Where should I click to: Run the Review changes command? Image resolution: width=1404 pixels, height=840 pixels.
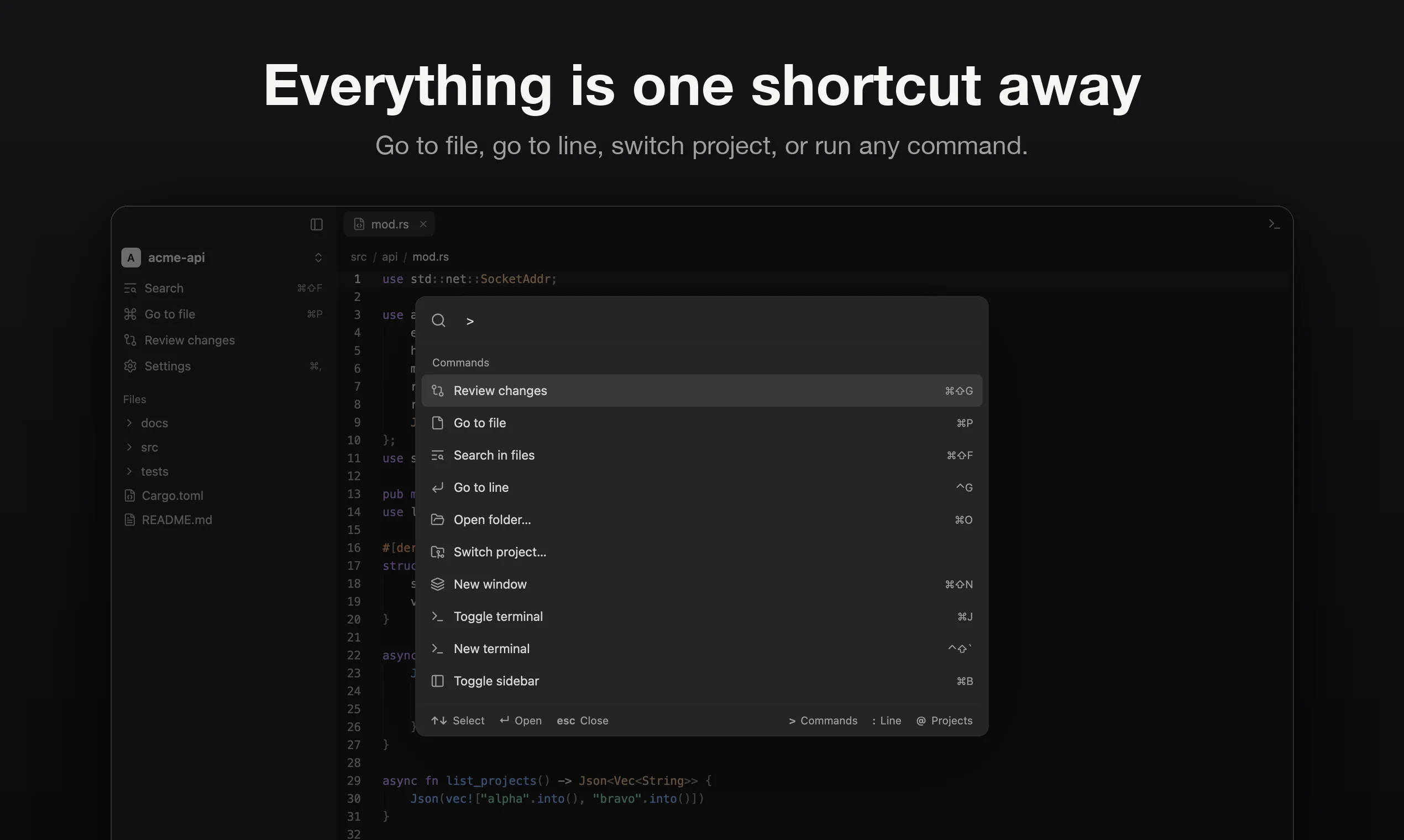[701, 391]
